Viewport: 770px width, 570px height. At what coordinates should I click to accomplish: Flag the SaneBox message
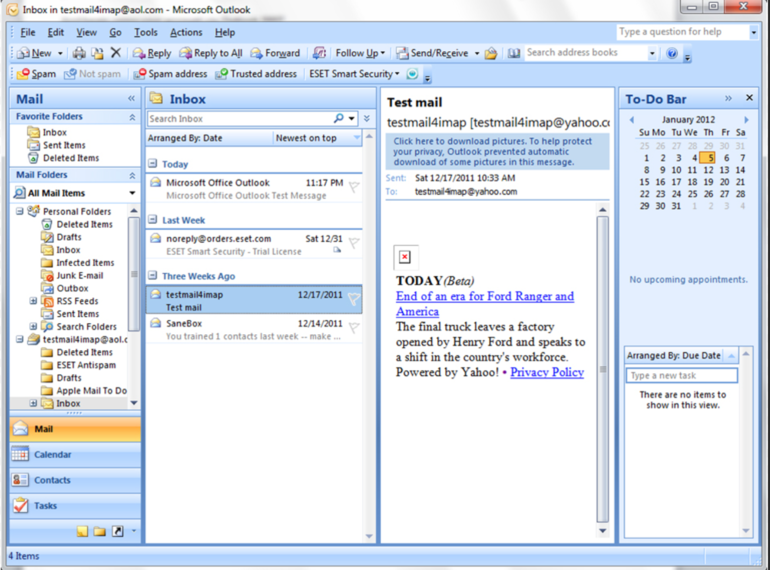[354, 327]
